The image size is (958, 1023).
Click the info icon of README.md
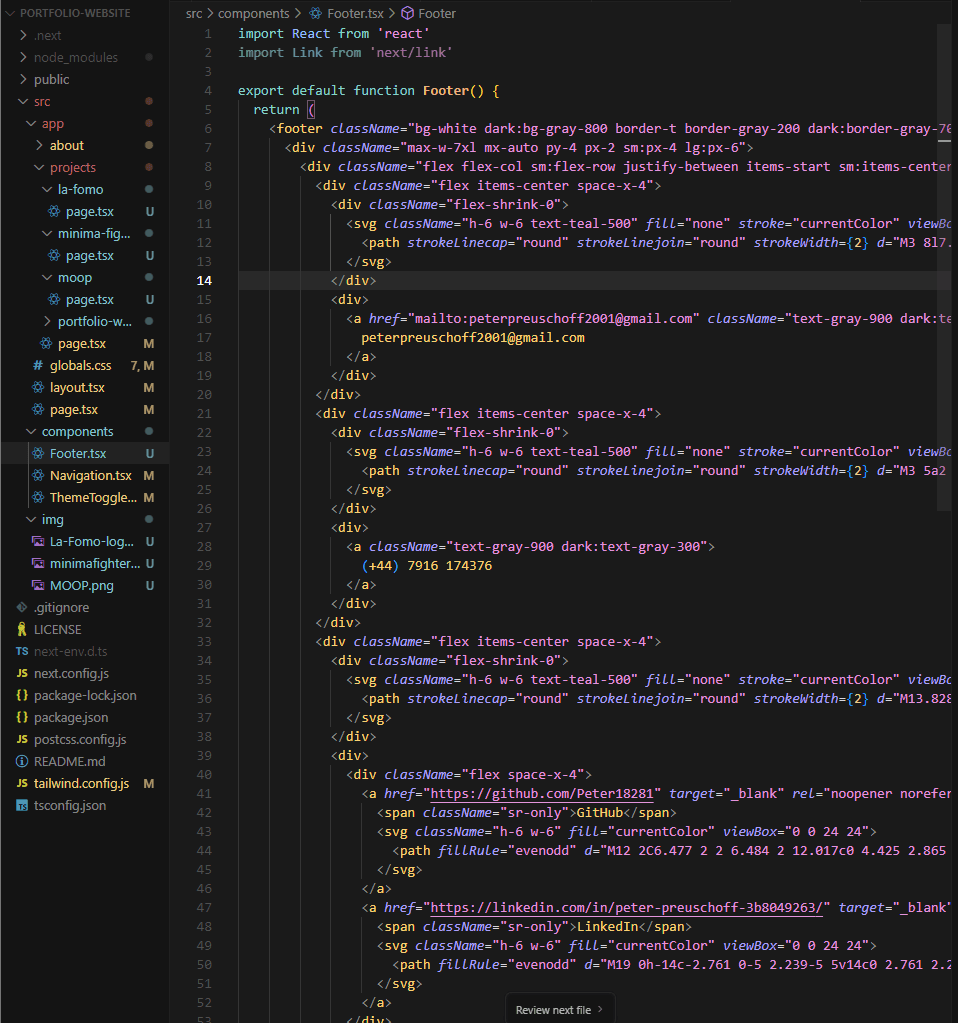coord(22,761)
